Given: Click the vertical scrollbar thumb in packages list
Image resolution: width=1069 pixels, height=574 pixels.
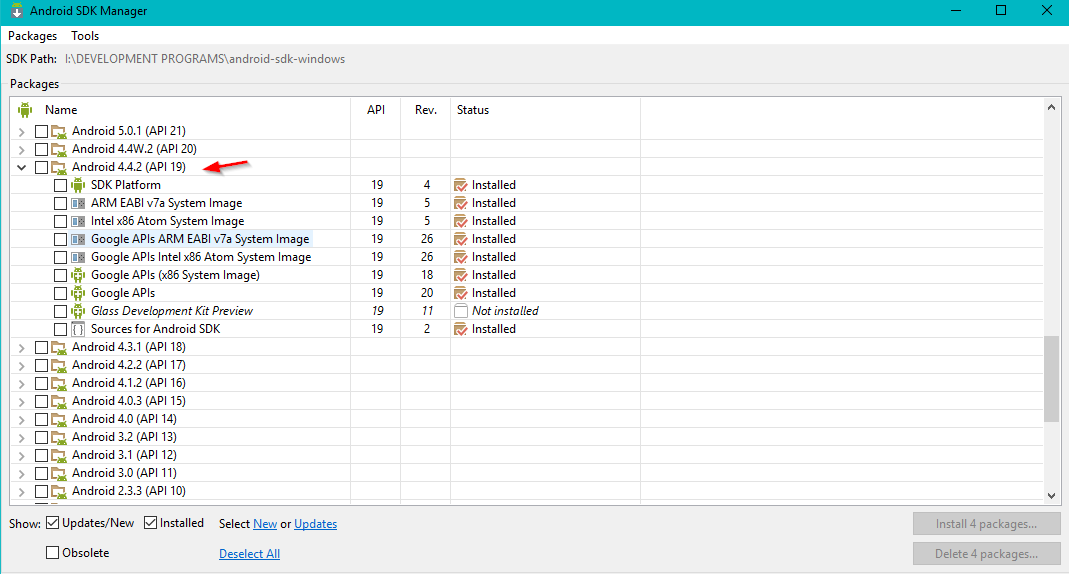Looking at the screenshot, I should click(1051, 380).
